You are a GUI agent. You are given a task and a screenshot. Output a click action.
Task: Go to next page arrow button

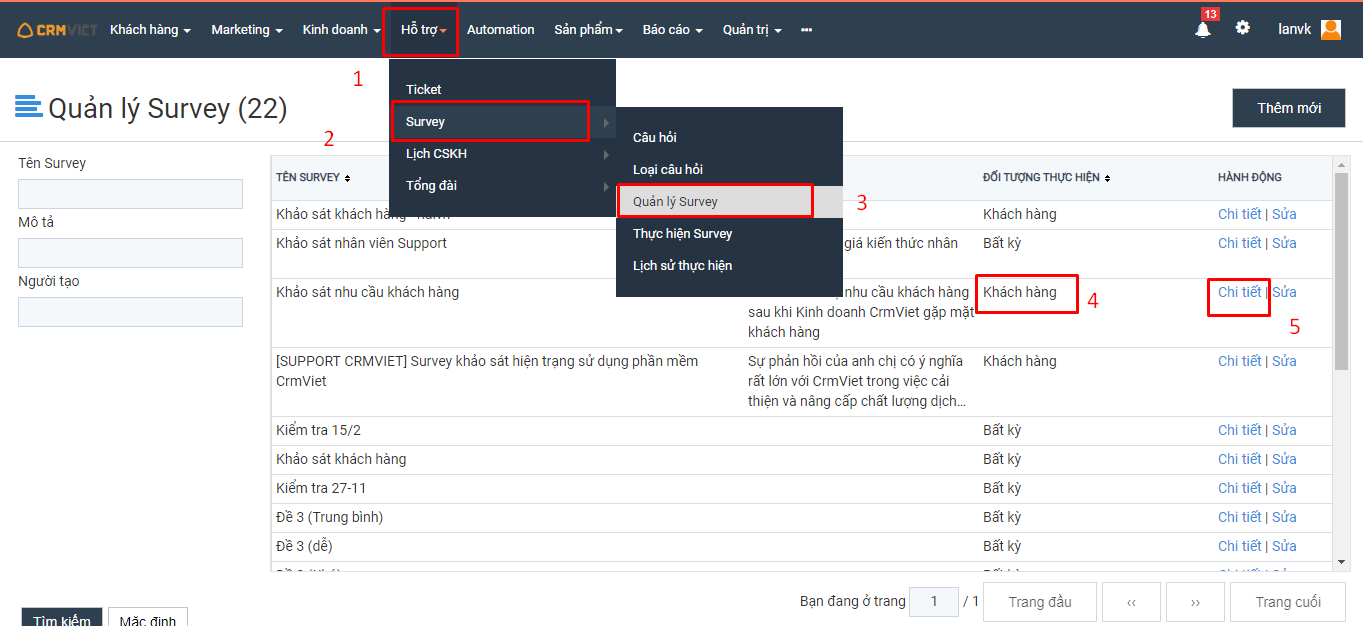[1195, 602]
